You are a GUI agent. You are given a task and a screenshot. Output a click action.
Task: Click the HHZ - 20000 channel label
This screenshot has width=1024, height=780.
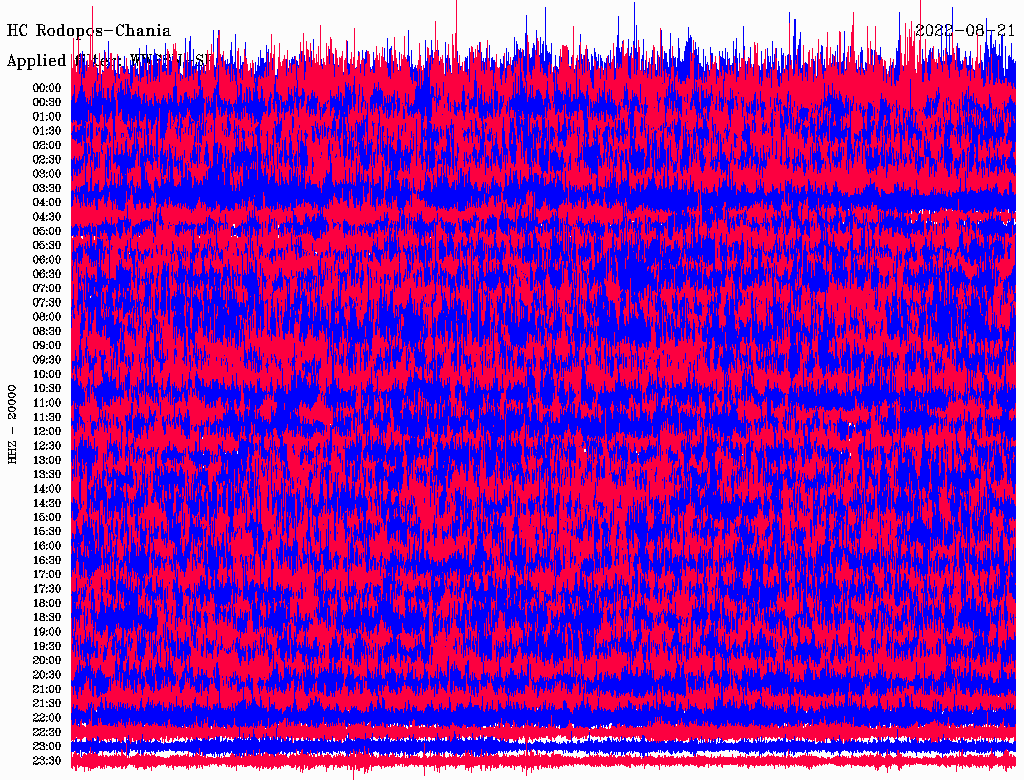[13, 423]
